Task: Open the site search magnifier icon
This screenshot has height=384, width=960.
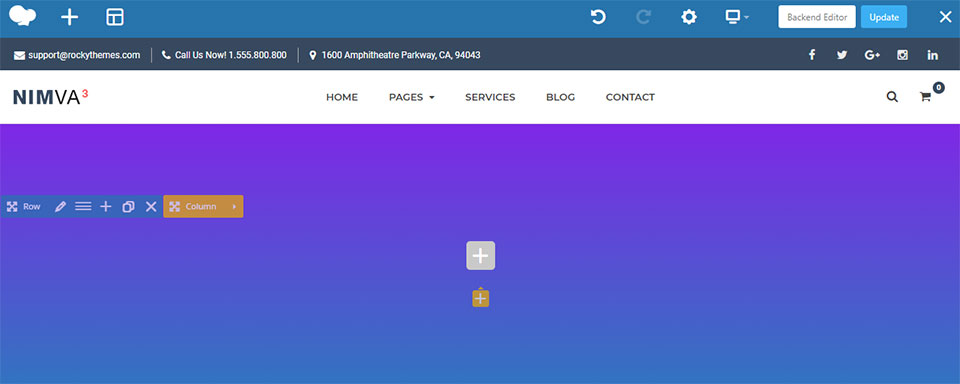Action: pyautogui.click(x=892, y=97)
